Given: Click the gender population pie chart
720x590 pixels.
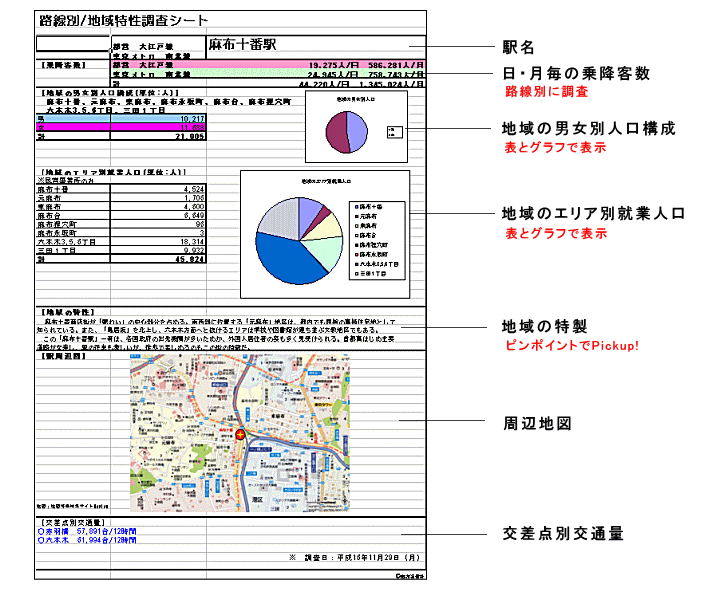Looking at the screenshot, I should pyautogui.click(x=347, y=132).
